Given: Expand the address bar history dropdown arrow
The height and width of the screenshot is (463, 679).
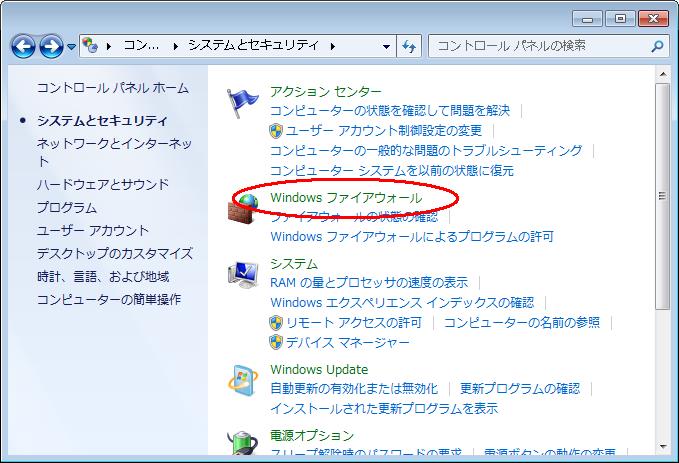Looking at the screenshot, I should pos(387,46).
